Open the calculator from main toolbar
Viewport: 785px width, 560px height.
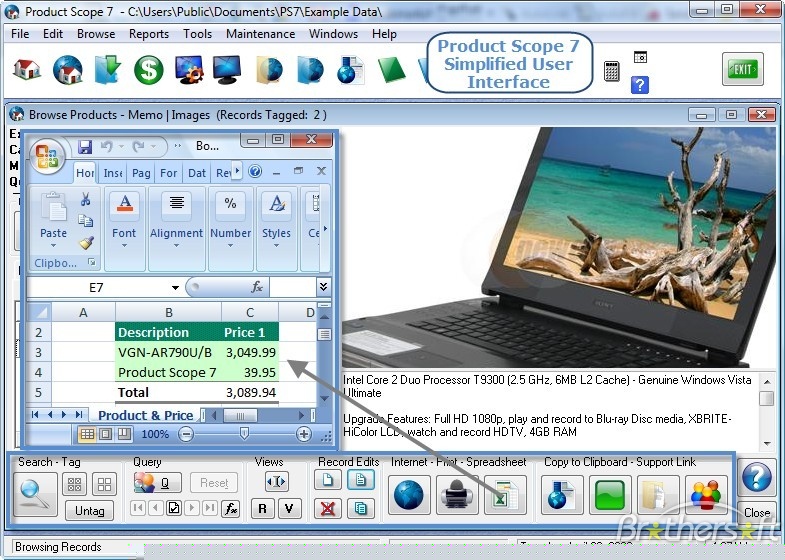[612, 71]
